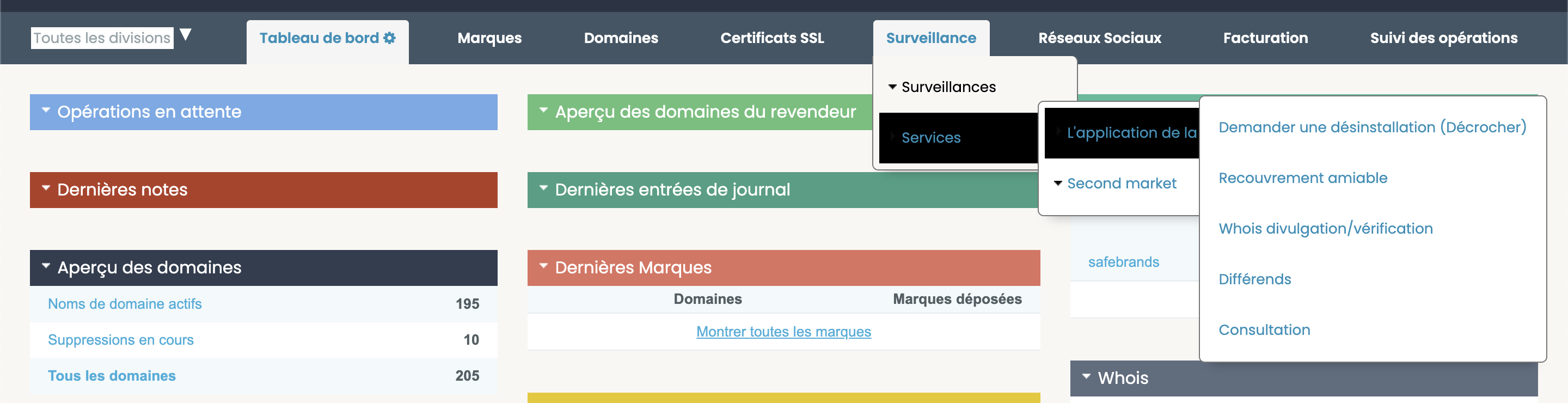The height and width of the screenshot is (403, 1568).
Task: Open the Toutes les divisions dropdown arrow
Action: pos(186,35)
